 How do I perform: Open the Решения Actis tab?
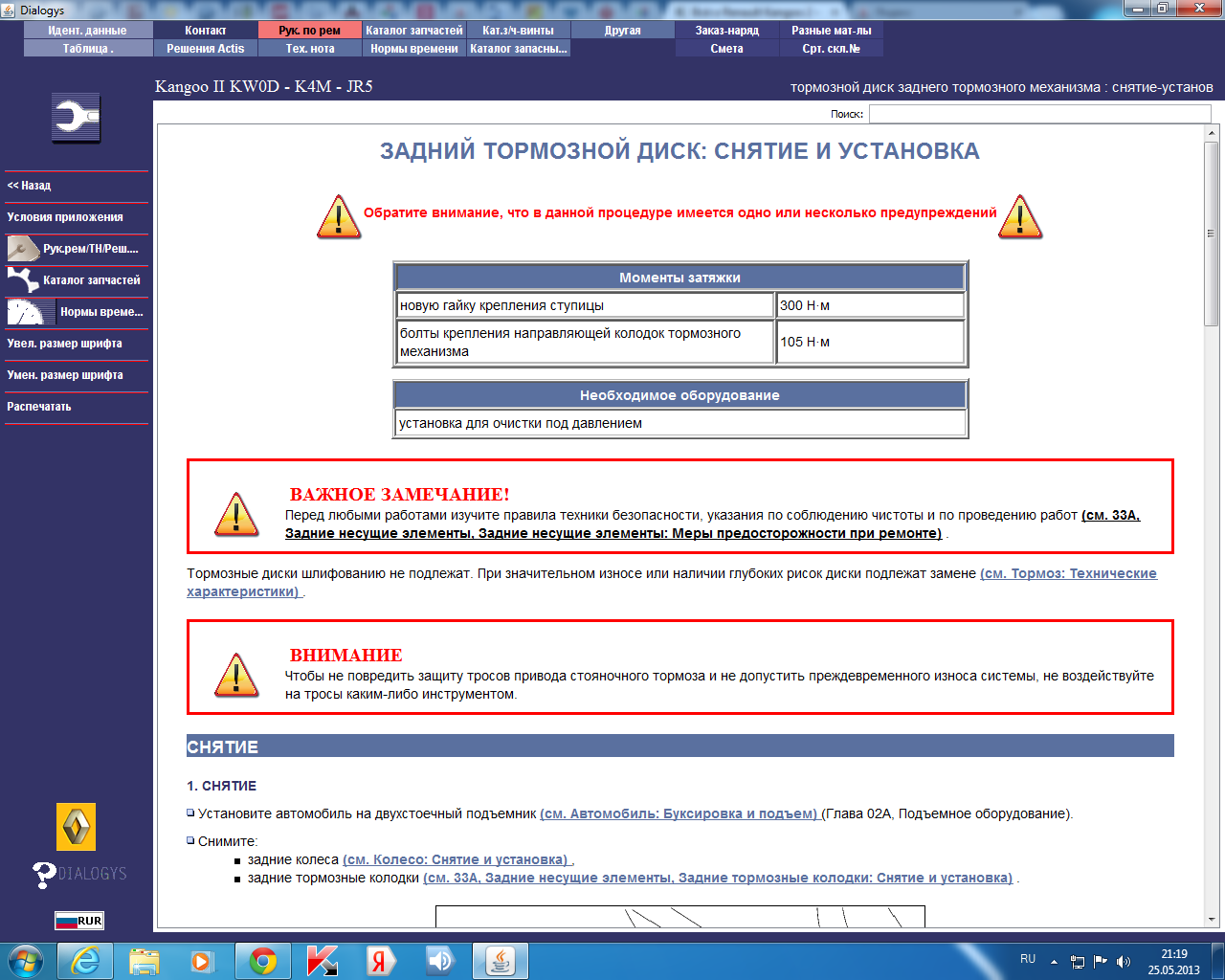pos(206,49)
